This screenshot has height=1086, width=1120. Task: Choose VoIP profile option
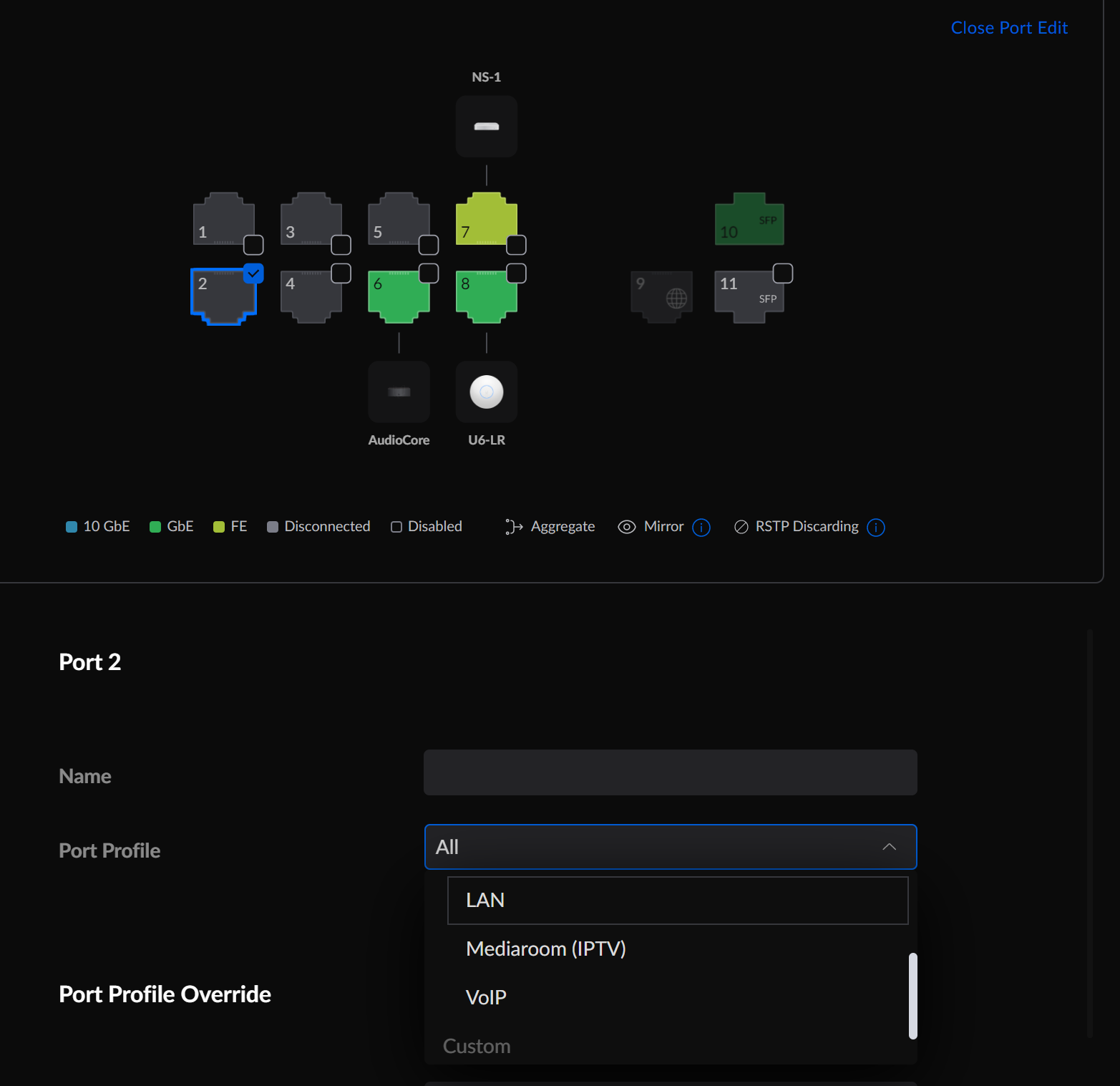678,997
